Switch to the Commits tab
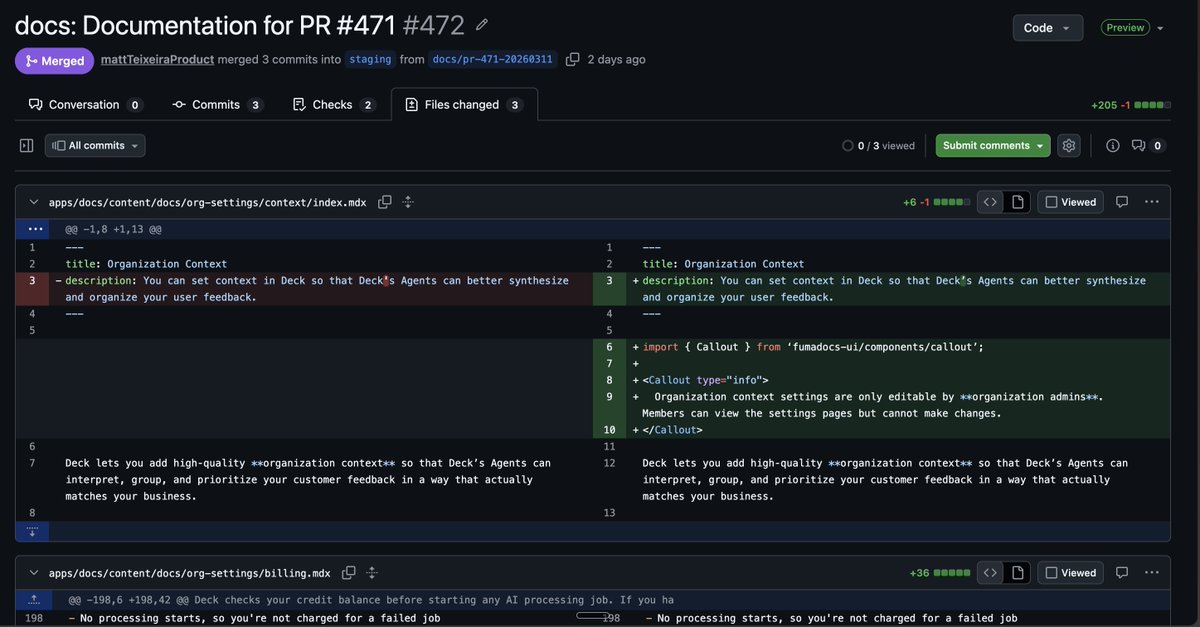 pos(217,105)
